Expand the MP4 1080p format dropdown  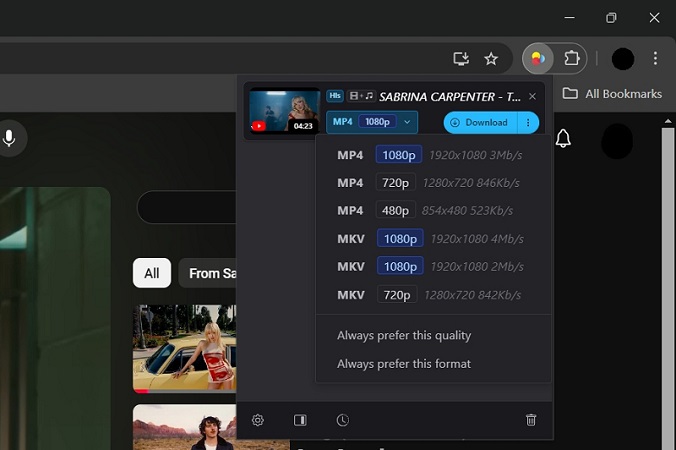tap(372, 122)
